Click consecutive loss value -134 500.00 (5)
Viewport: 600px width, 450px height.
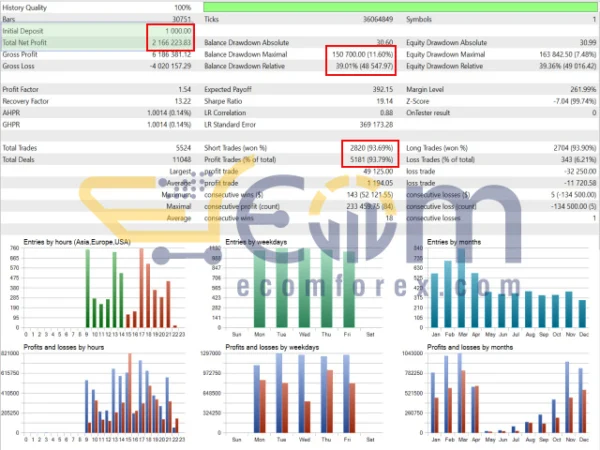pos(574,206)
